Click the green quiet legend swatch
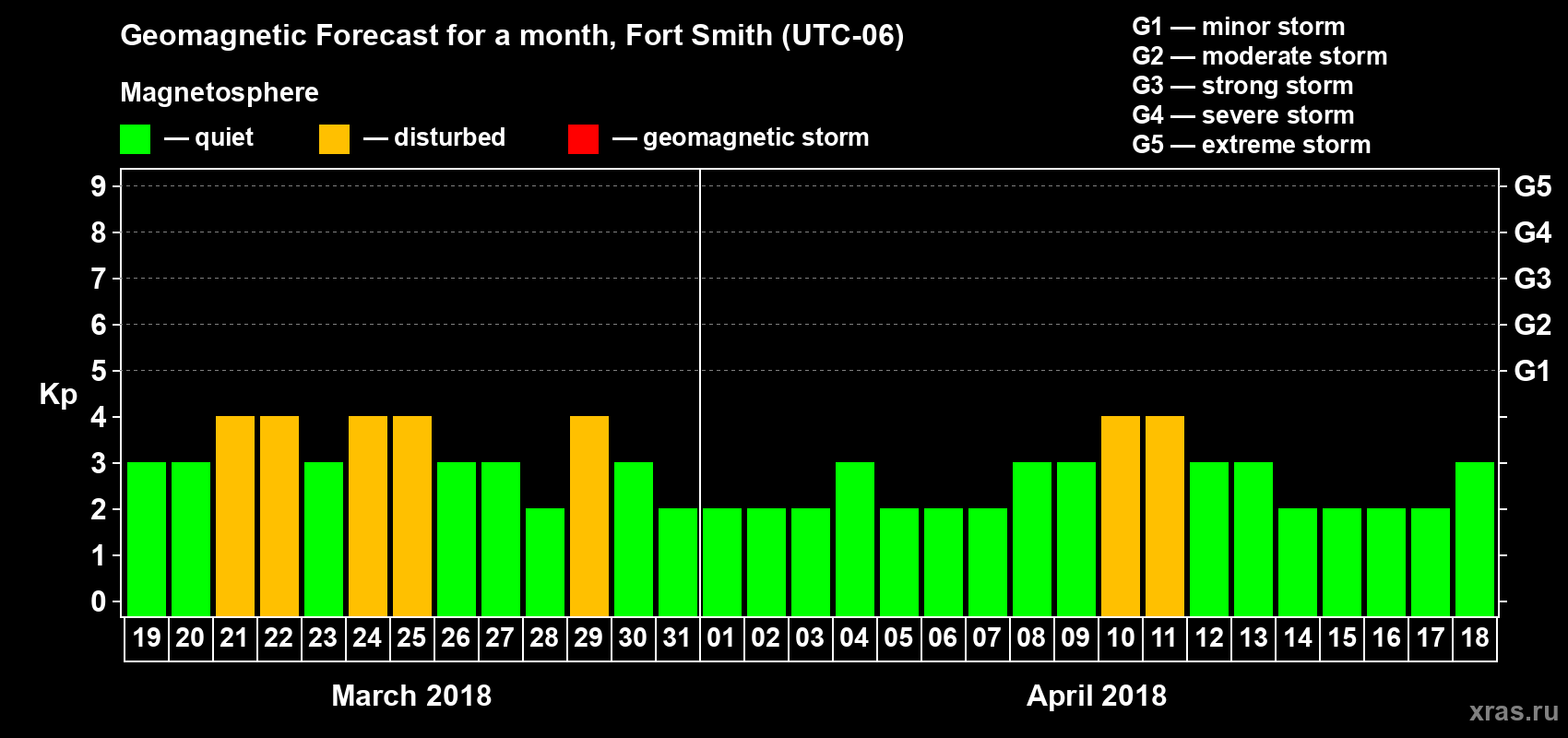The width and height of the screenshot is (1568, 738). (x=135, y=139)
